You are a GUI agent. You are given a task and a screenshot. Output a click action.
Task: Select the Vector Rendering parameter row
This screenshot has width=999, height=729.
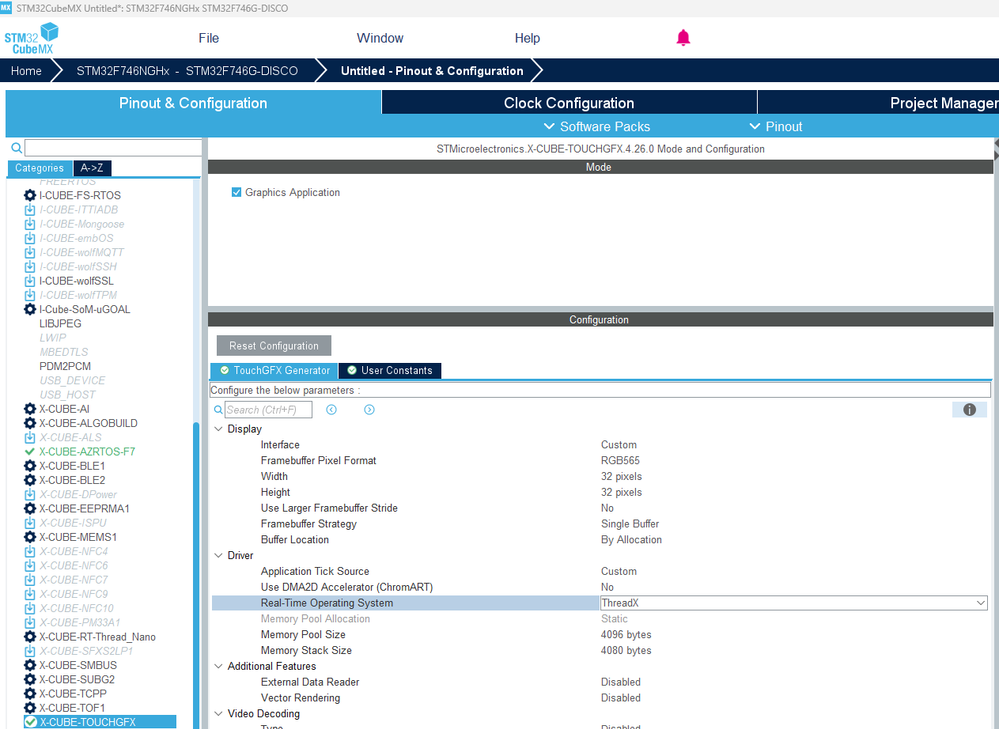[x=600, y=698]
